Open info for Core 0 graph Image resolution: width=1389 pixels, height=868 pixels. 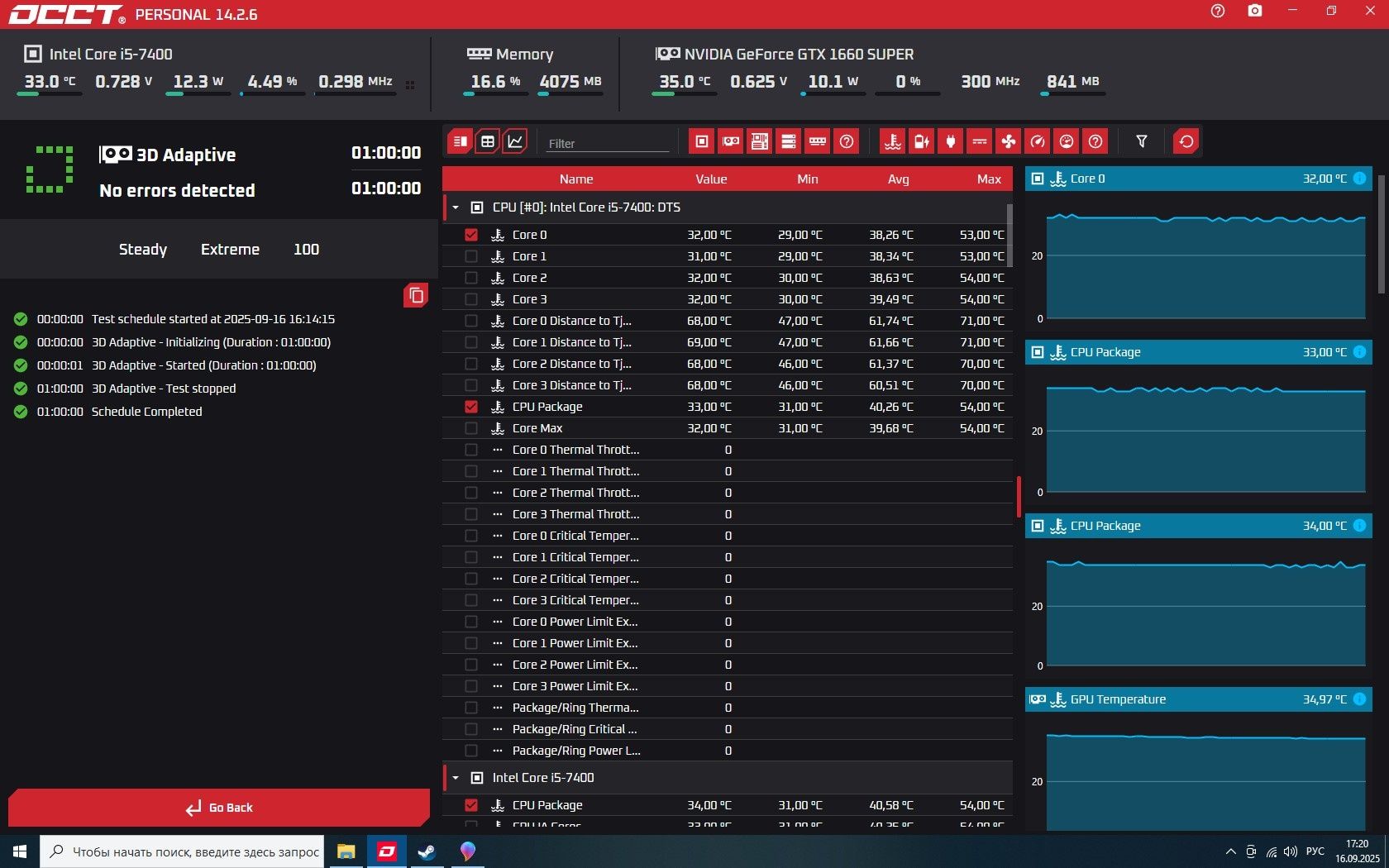[1360, 179]
